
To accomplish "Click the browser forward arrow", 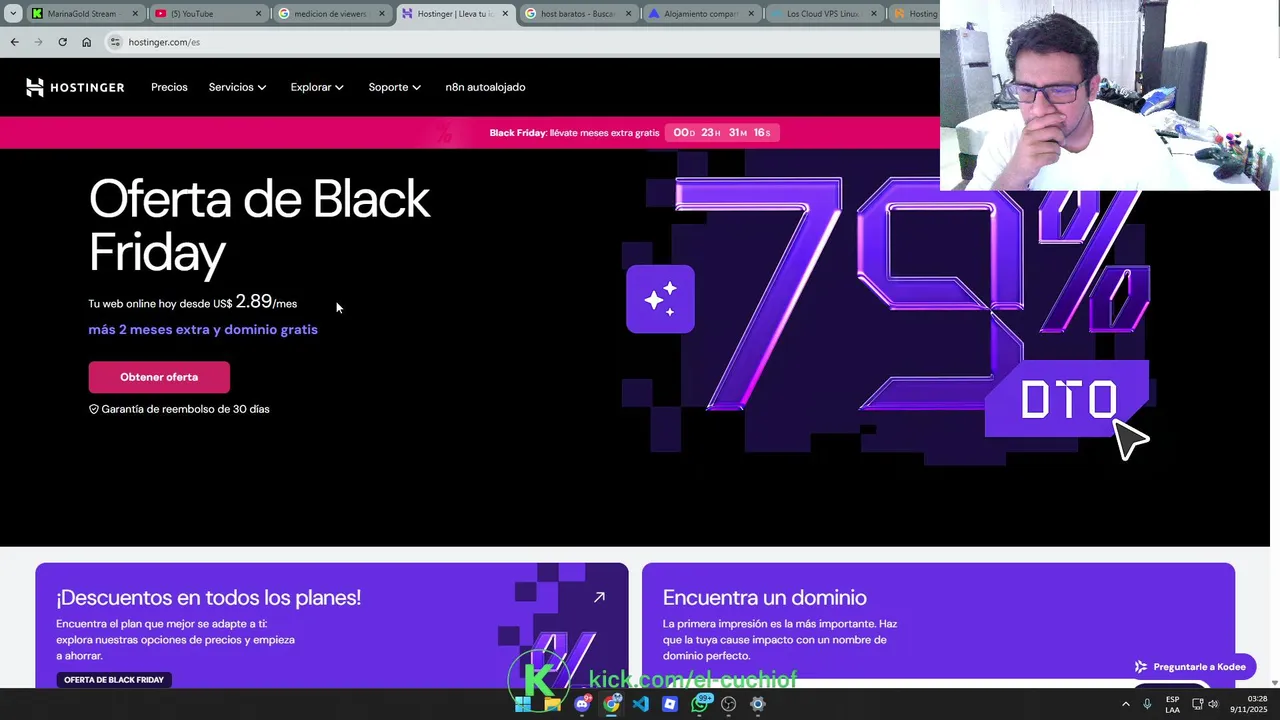I will [x=38, y=42].
